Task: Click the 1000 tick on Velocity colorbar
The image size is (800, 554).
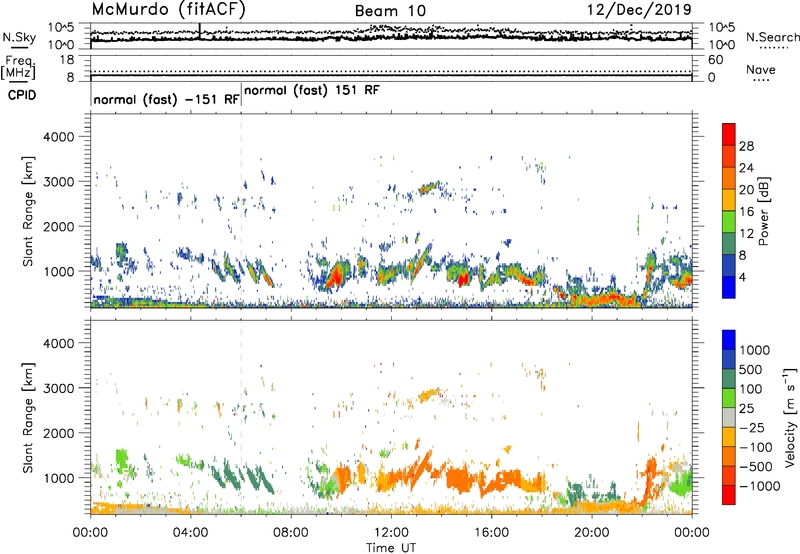Action: (x=755, y=350)
